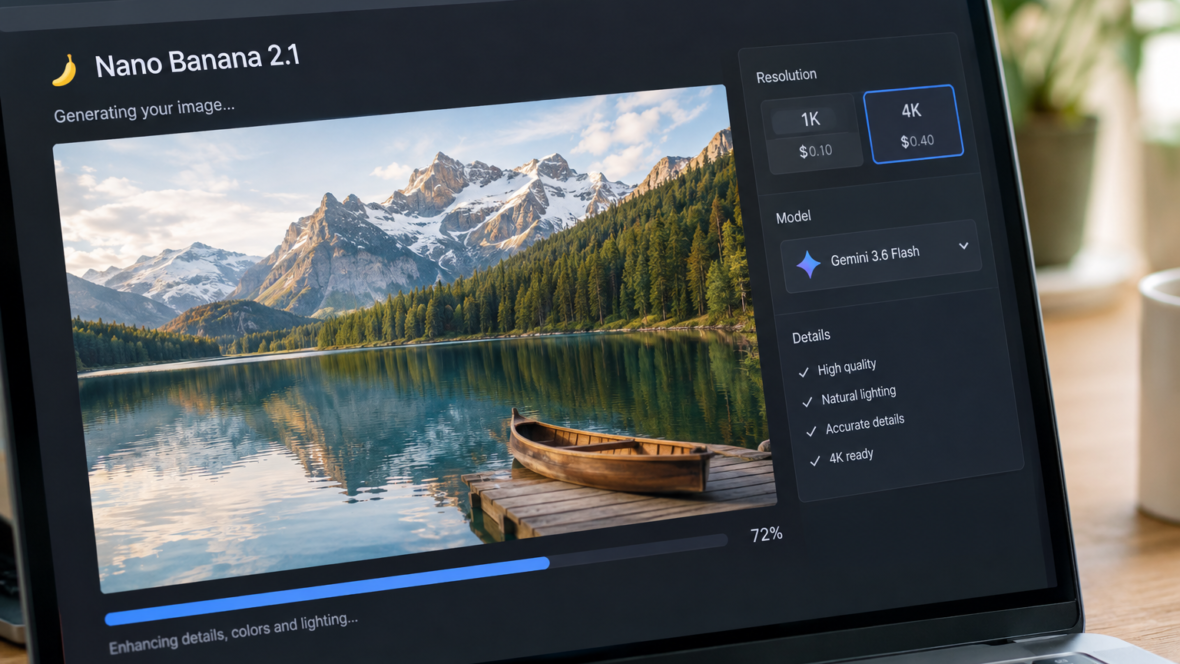This screenshot has height=664, width=1180.
Task: Toggle the Natural lighting checkmark
Action: 807,401
